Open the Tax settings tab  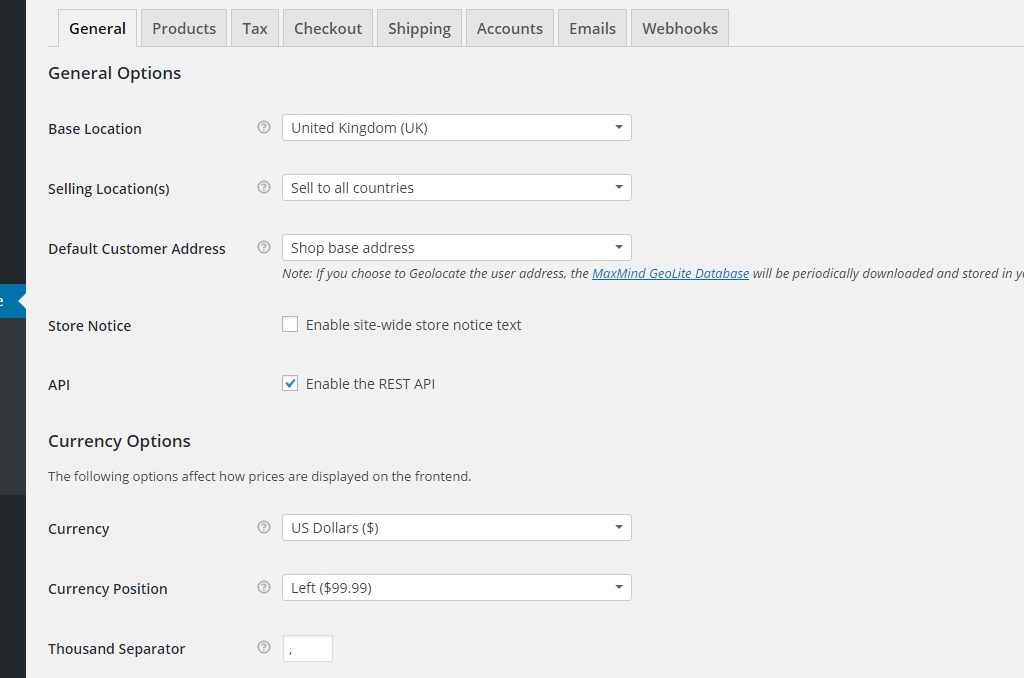click(255, 28)
